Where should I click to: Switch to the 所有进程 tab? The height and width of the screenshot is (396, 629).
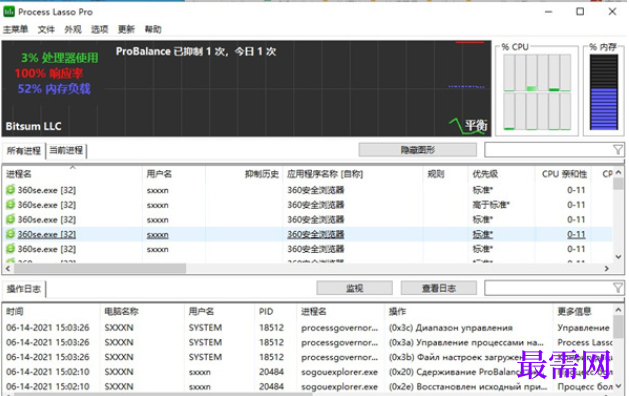click(24, 151)
